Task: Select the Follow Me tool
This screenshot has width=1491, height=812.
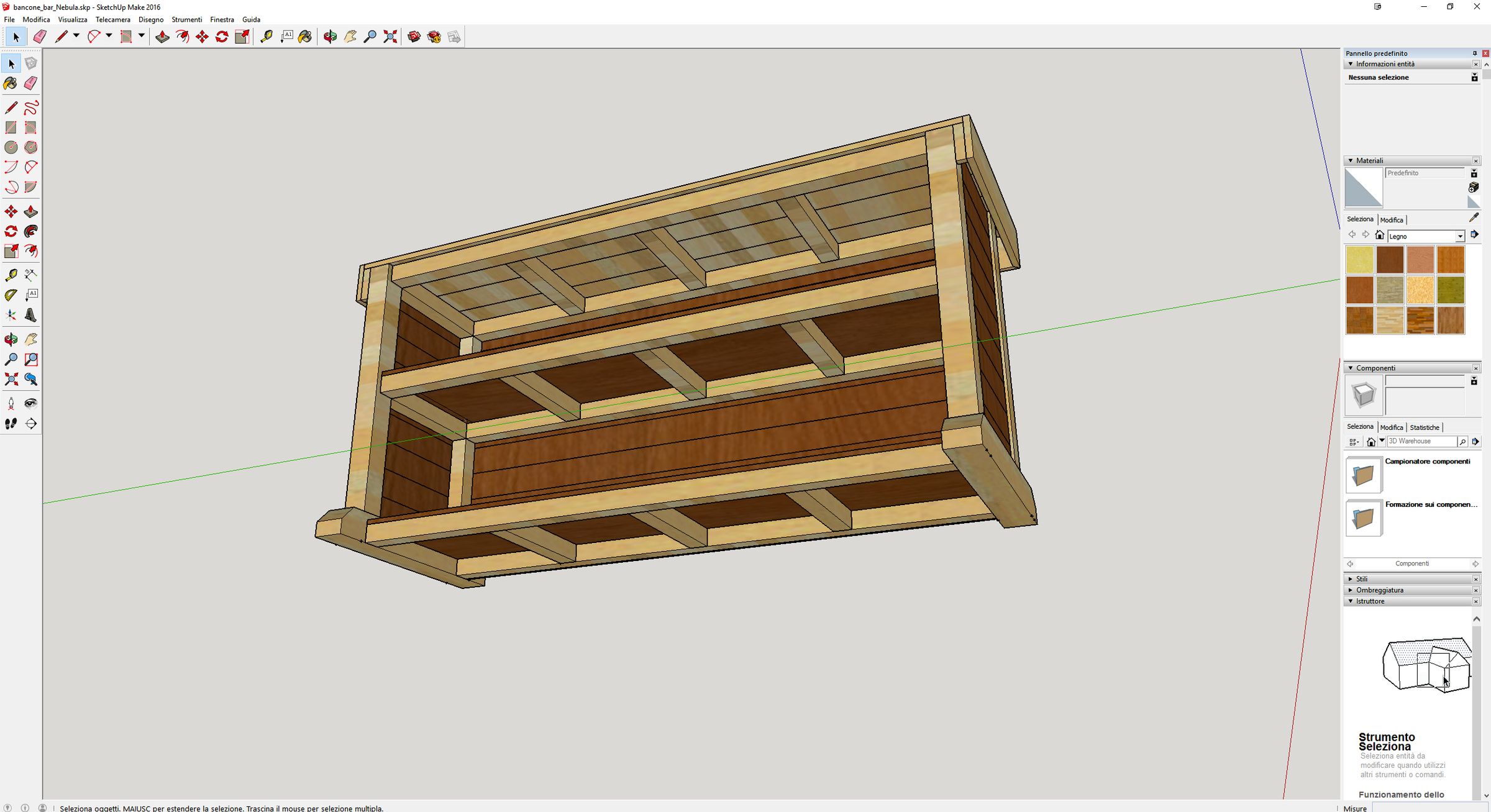Action: pyautogui.click(x=30, y=232)
